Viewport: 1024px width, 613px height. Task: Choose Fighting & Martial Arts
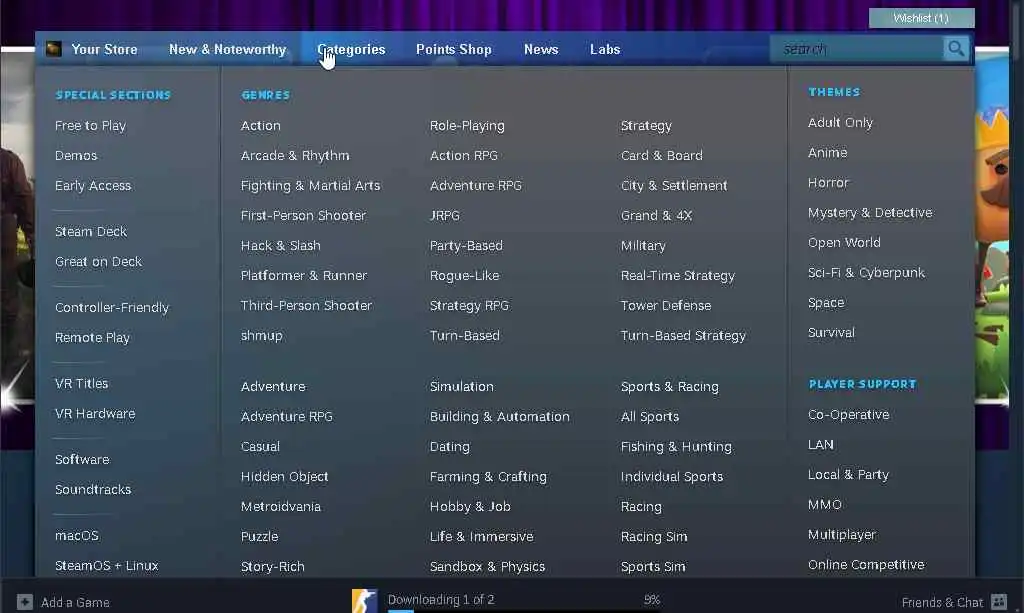(x=310, y=185)
